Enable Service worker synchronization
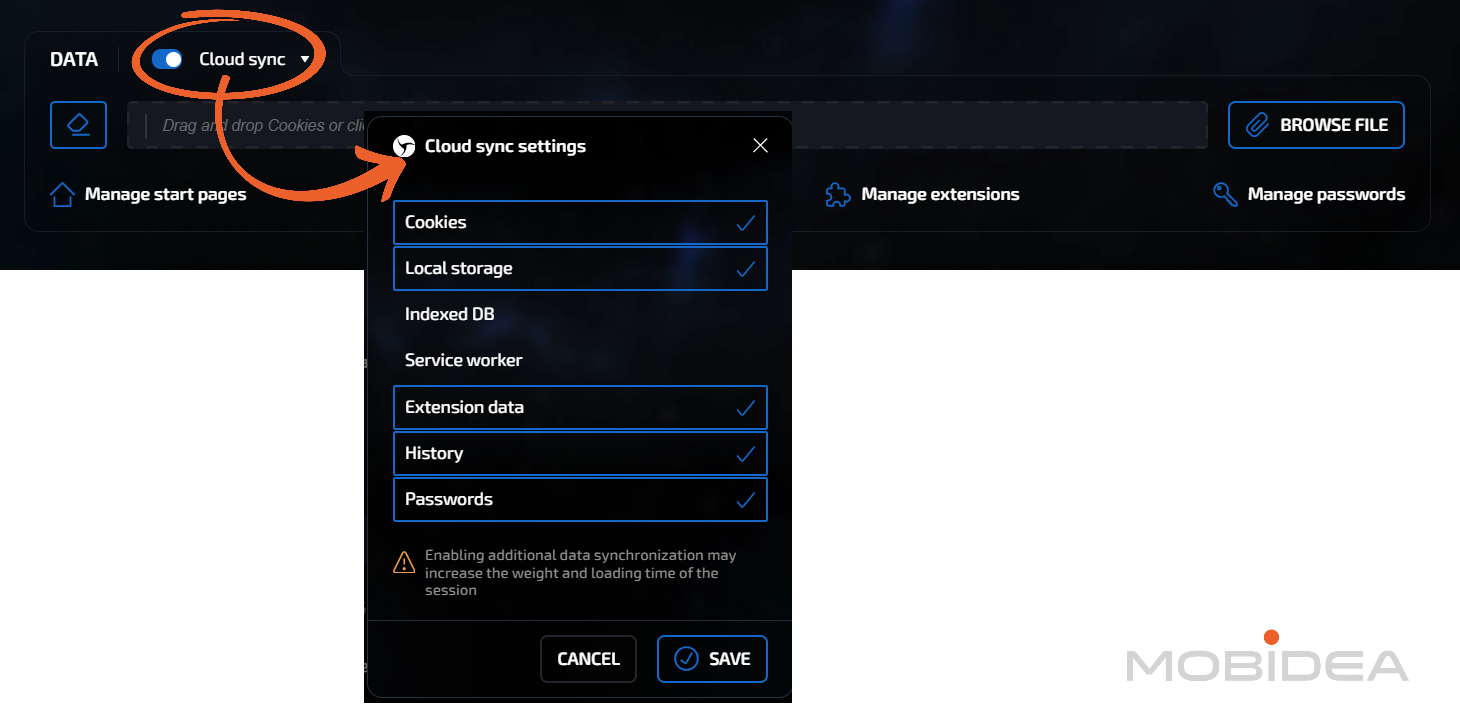The width and height of the screenshot is (1460, 719). coord(580,360)
